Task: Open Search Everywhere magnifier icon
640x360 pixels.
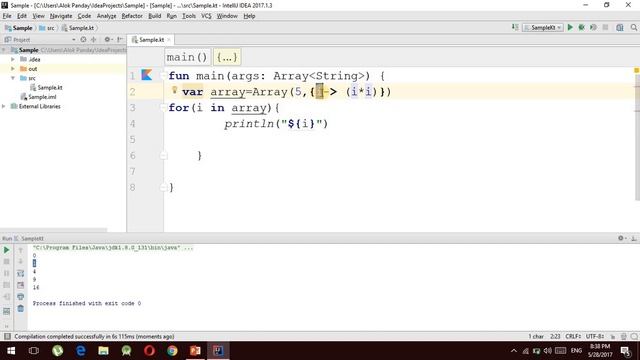Action: [x=633, y=27]
